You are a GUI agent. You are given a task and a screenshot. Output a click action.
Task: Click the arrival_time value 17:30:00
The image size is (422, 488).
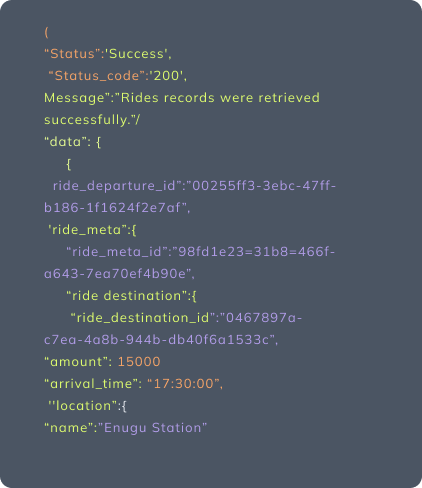pos(183,384)
